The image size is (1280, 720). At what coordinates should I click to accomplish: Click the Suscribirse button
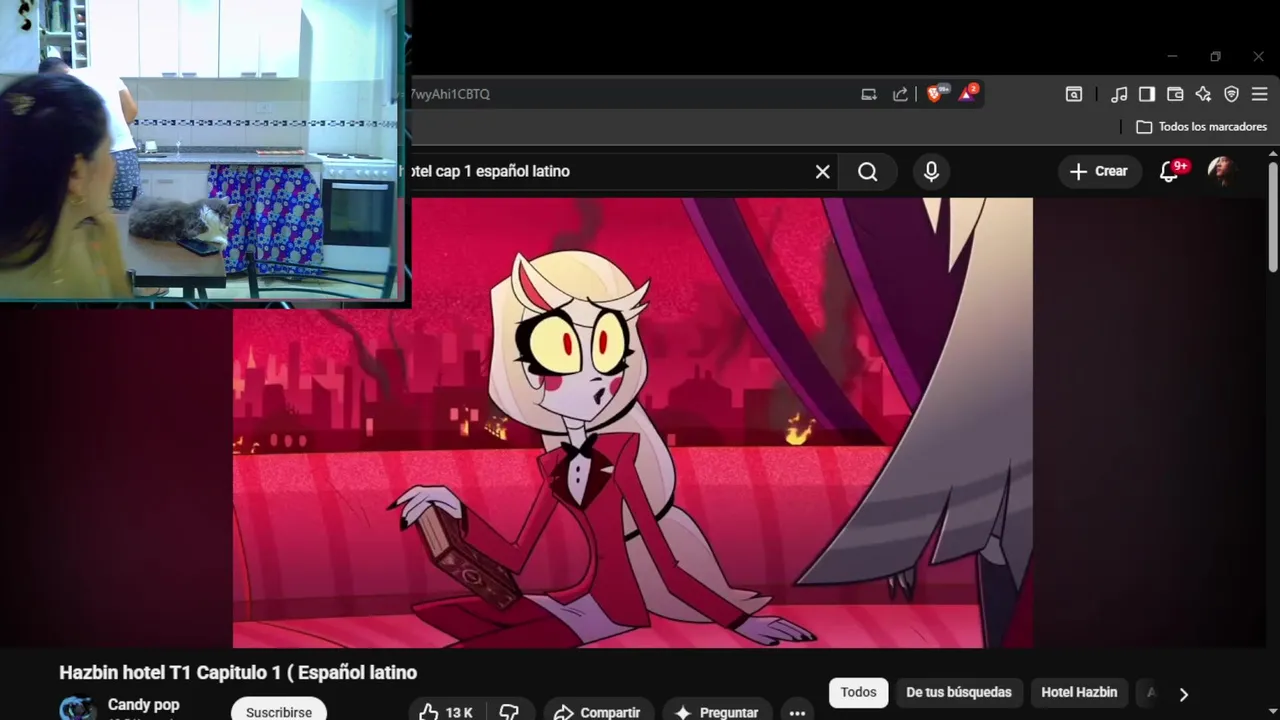point(279,710)
